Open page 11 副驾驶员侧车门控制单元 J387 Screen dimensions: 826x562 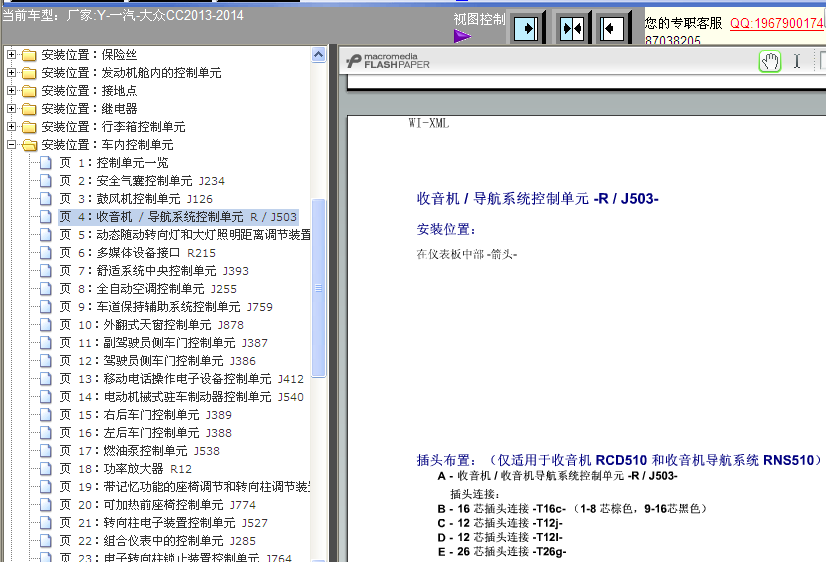coord(163,342)
